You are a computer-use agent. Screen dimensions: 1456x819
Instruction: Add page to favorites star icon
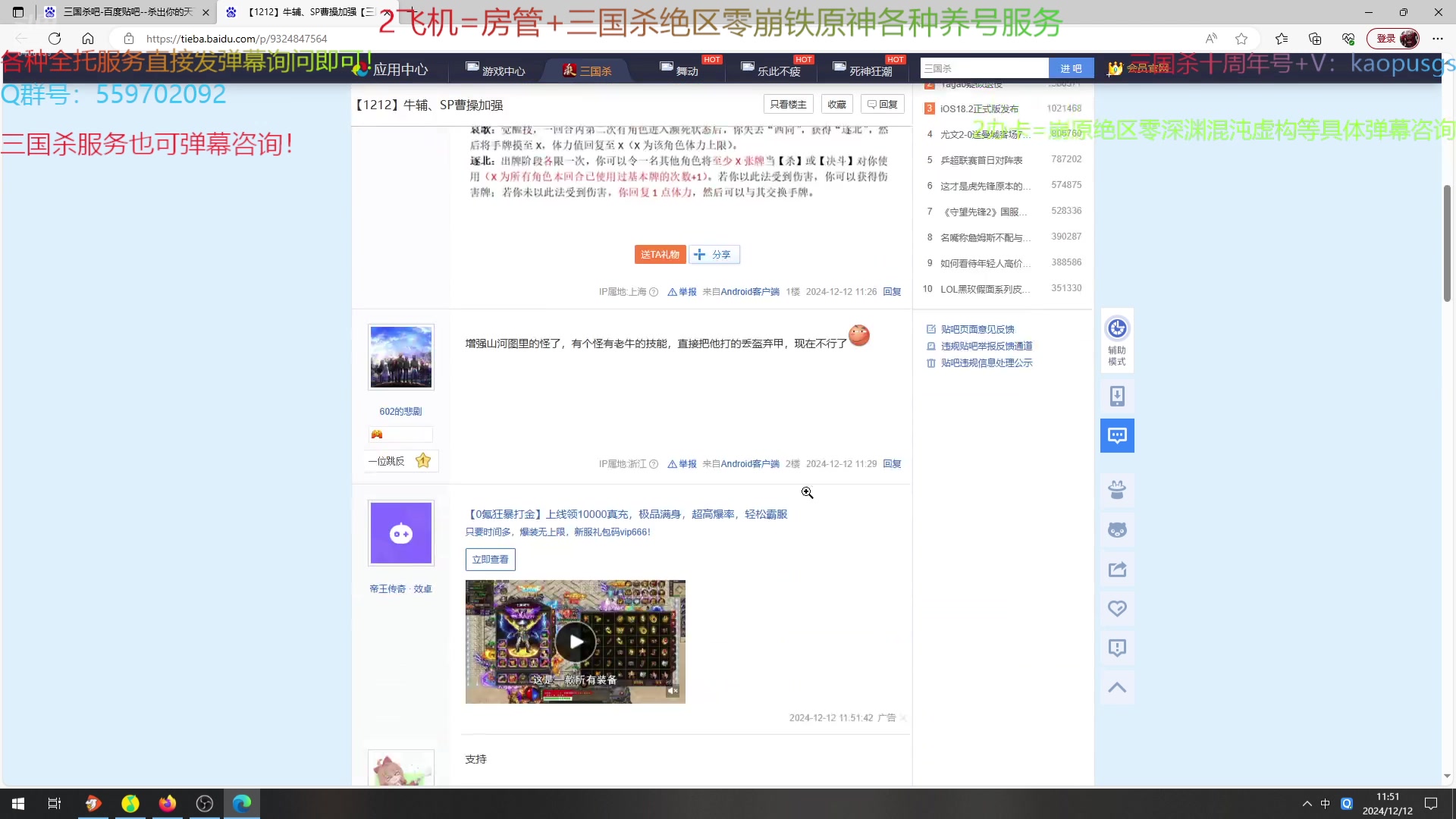tap(1241, 39)
